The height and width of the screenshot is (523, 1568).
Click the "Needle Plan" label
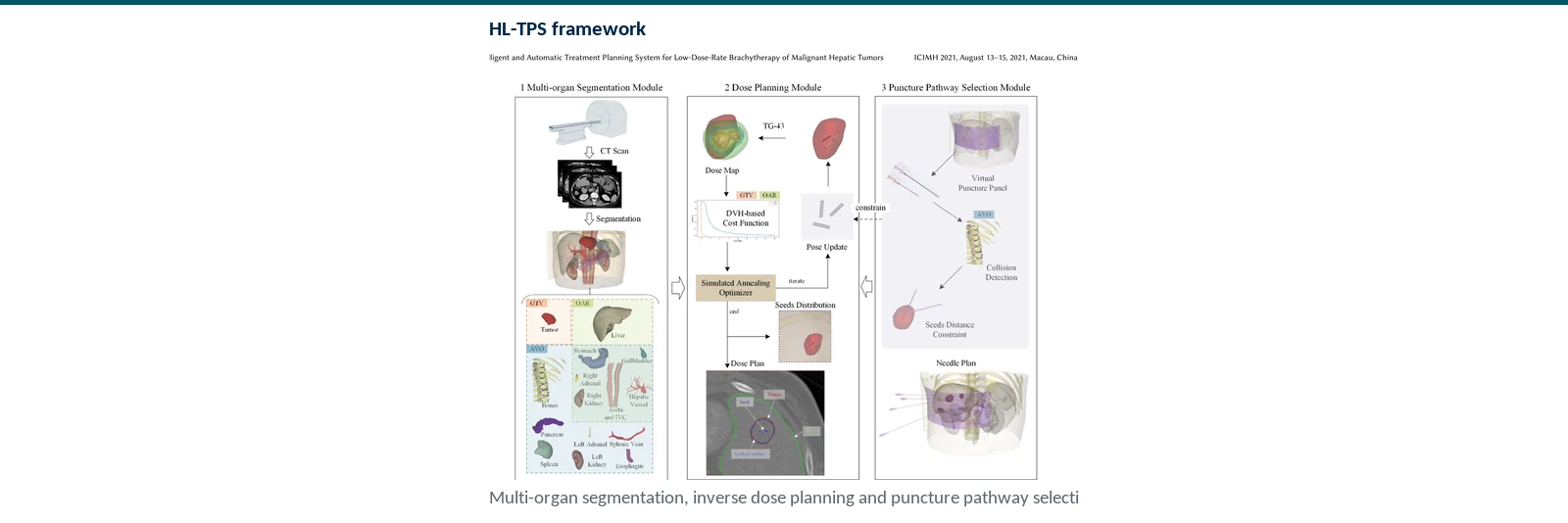point(955,362)
